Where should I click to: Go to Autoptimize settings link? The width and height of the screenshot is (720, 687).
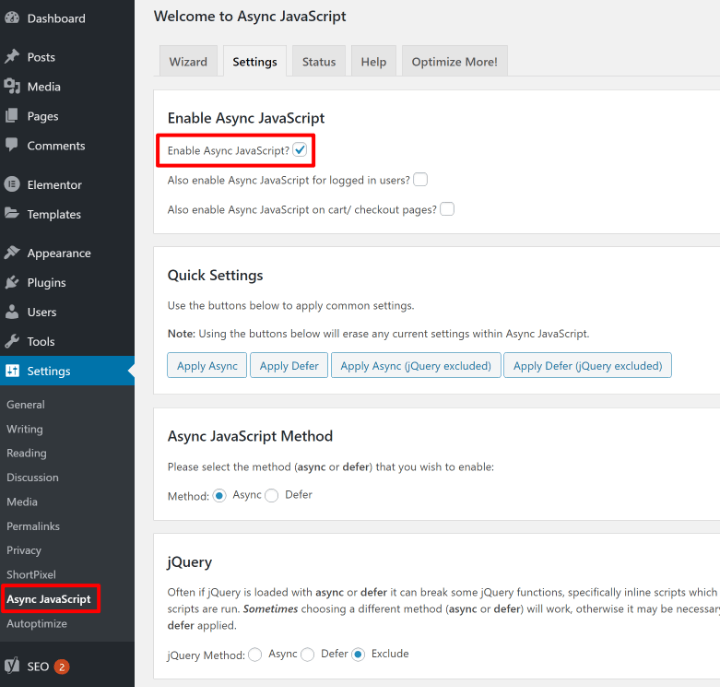click(x=36, y=623)
